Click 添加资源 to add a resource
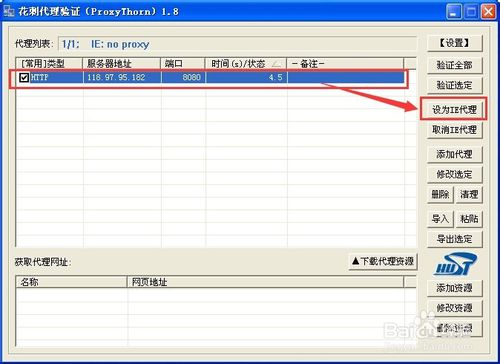 coord(455,288)
